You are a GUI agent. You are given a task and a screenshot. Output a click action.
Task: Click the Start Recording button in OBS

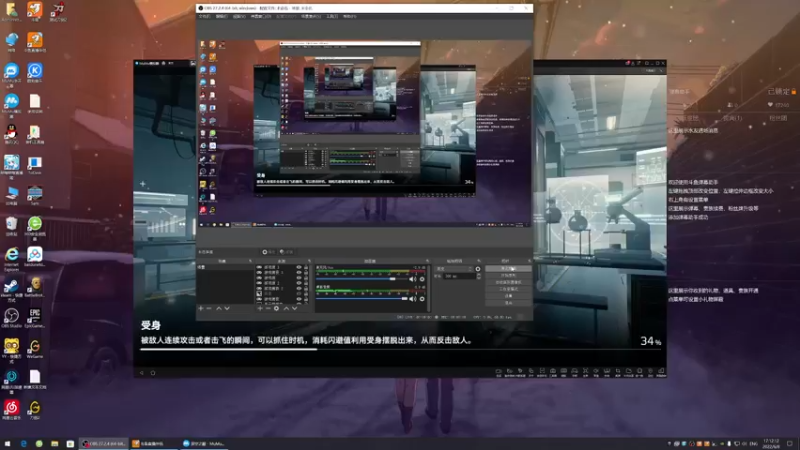[508, 275]
